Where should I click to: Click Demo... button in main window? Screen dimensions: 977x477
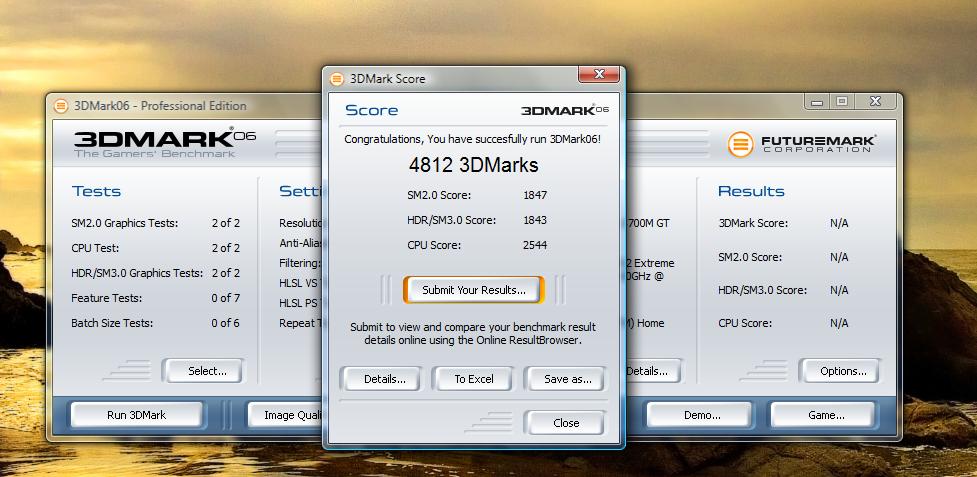(x=699, y=415)
